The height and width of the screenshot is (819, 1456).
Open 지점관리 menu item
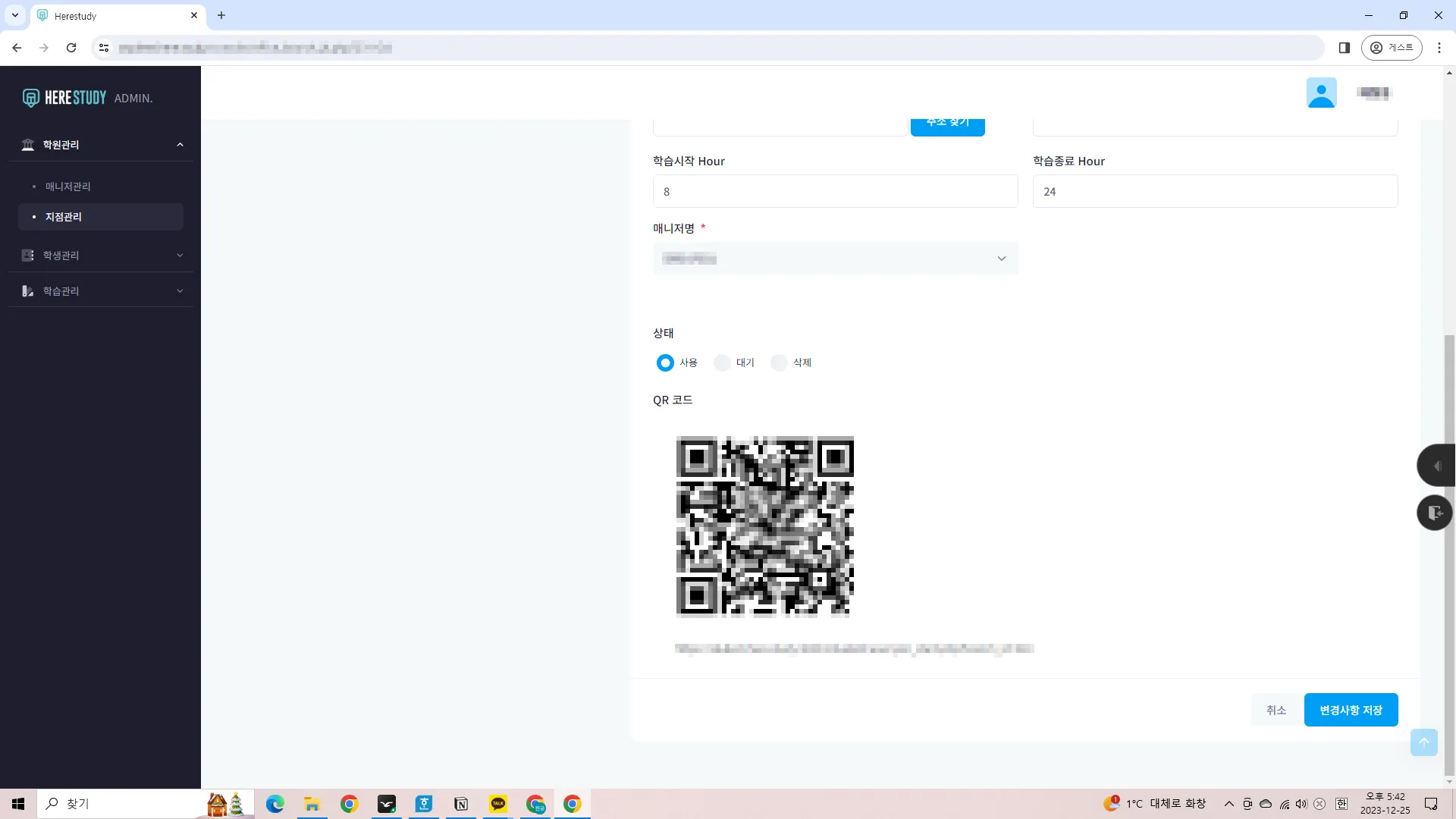(64, 217)
